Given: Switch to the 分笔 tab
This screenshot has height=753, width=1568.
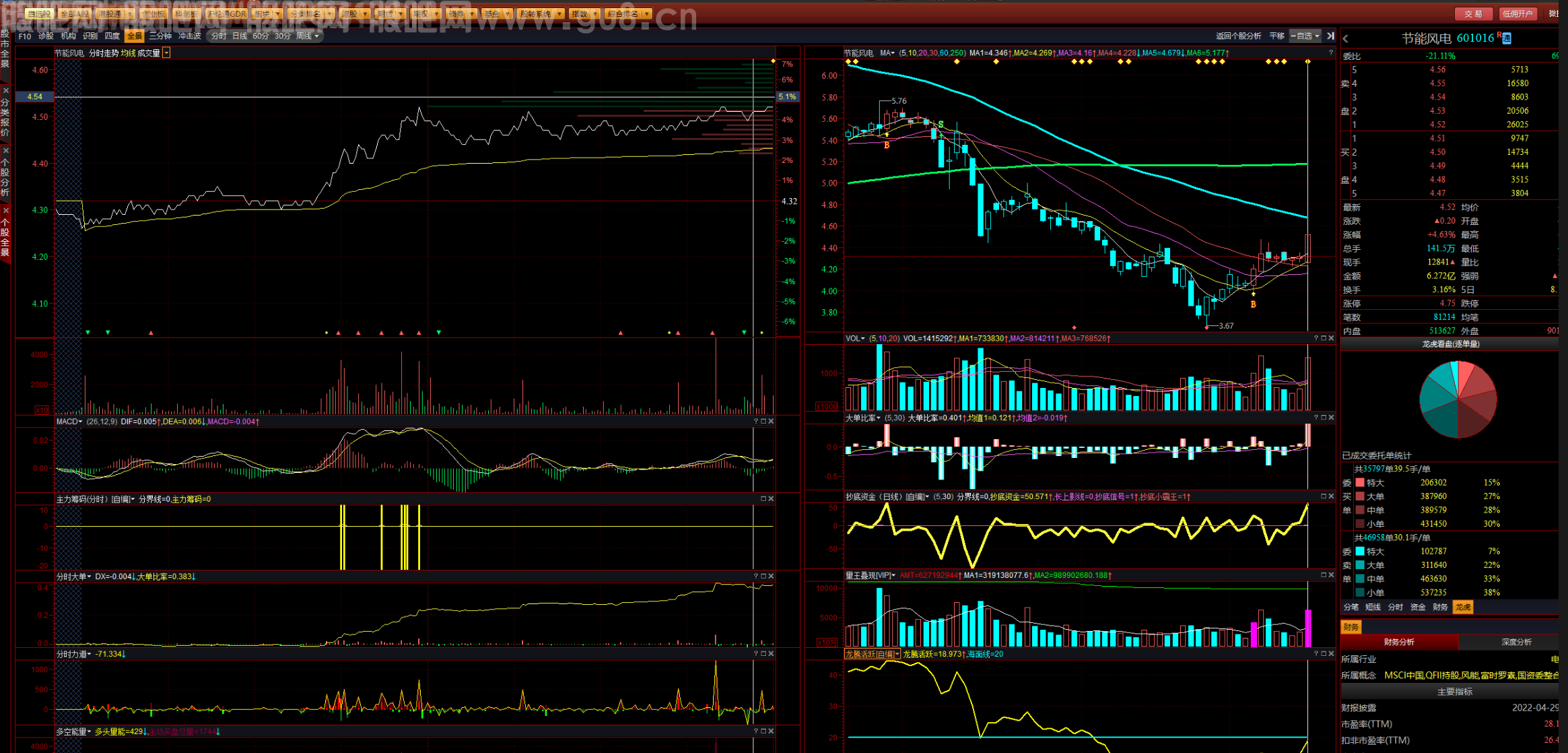Looking at the screenshot, I should click(x=1351, y=607).
